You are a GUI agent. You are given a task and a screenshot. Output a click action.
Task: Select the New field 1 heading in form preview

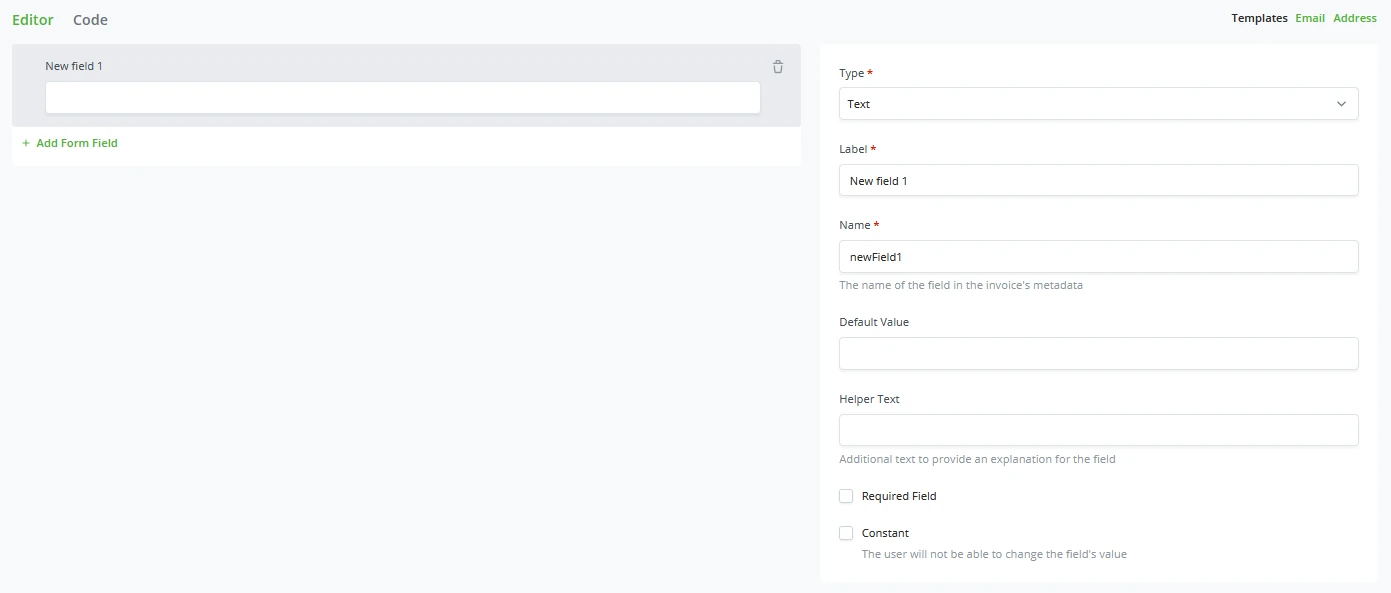click(74, 66)
